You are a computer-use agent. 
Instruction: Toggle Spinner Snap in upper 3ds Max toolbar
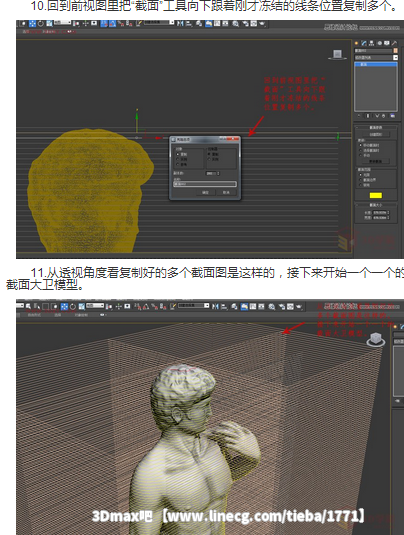(128, 24)
